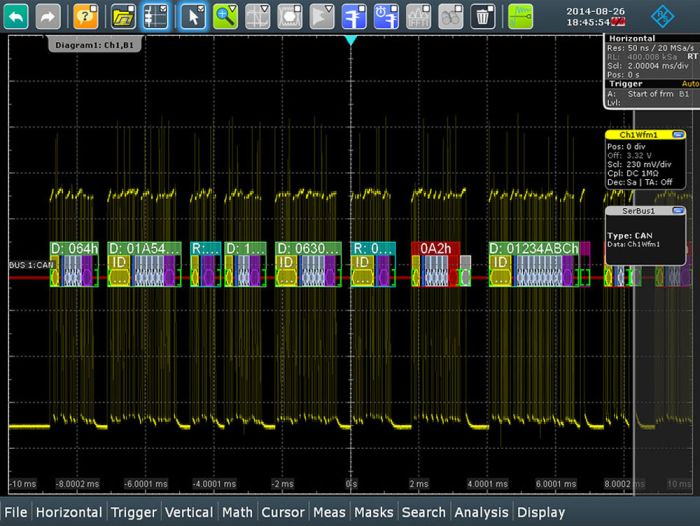Click the grayed waveform cursor icon

pyautogui.click(x=258, y=17)
